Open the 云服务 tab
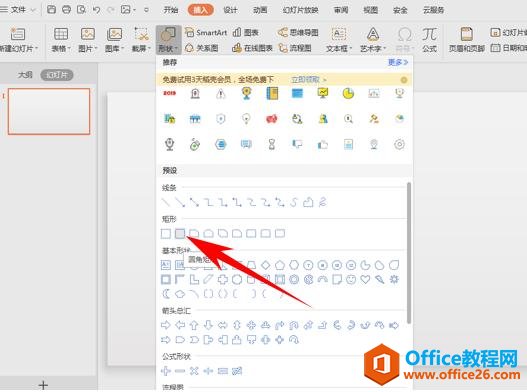This screenshot has height=392, width=527. click(x=433, y=10)
